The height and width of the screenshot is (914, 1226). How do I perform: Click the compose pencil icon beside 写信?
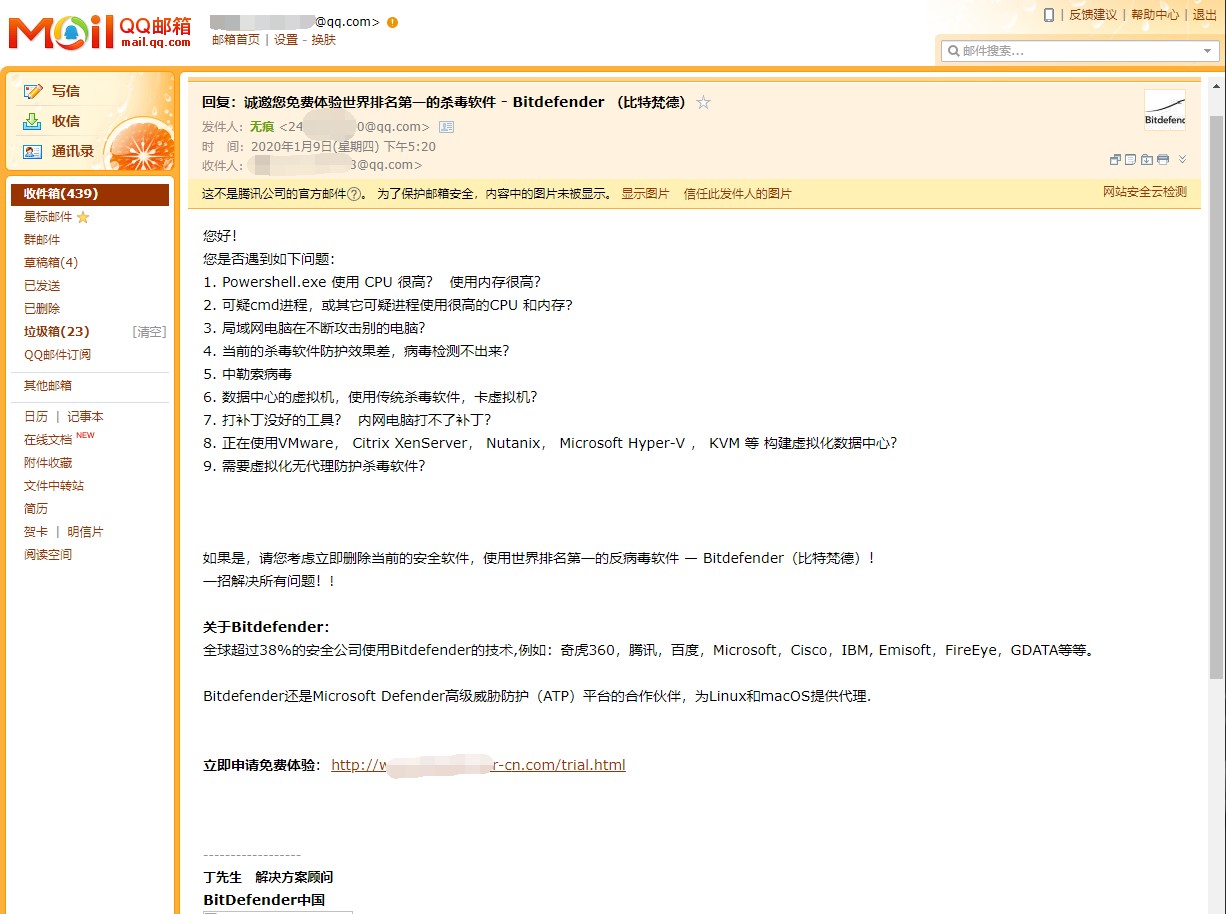click(33, 91)
